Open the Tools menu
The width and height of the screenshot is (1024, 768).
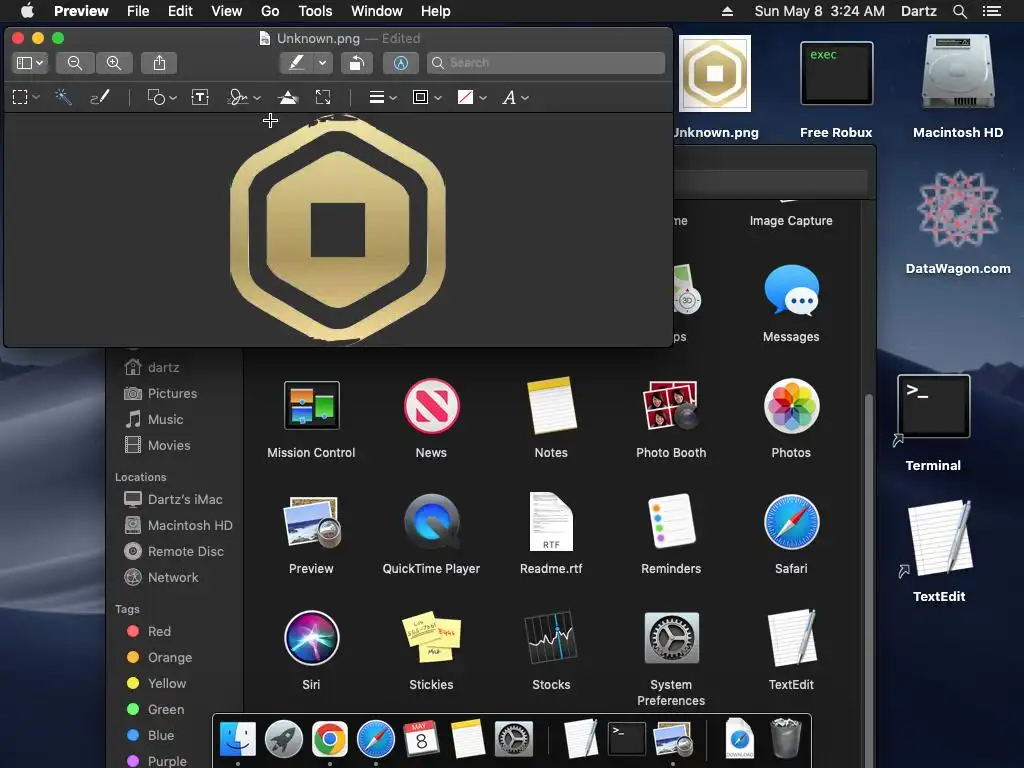click(x=315, y=11)
